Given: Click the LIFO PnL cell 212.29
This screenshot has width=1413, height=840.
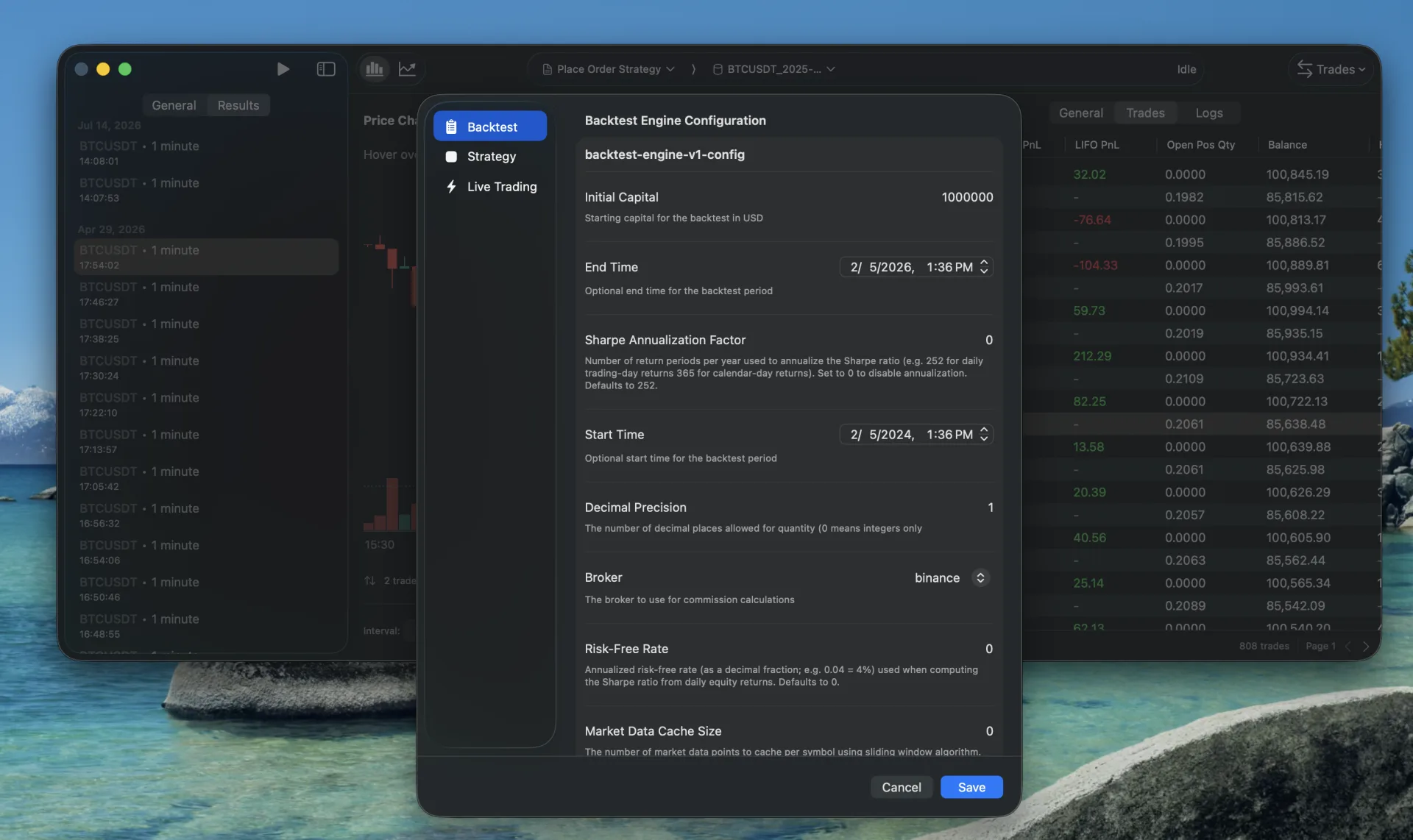Looking at the screenshot, I should tap(1092, 356).
